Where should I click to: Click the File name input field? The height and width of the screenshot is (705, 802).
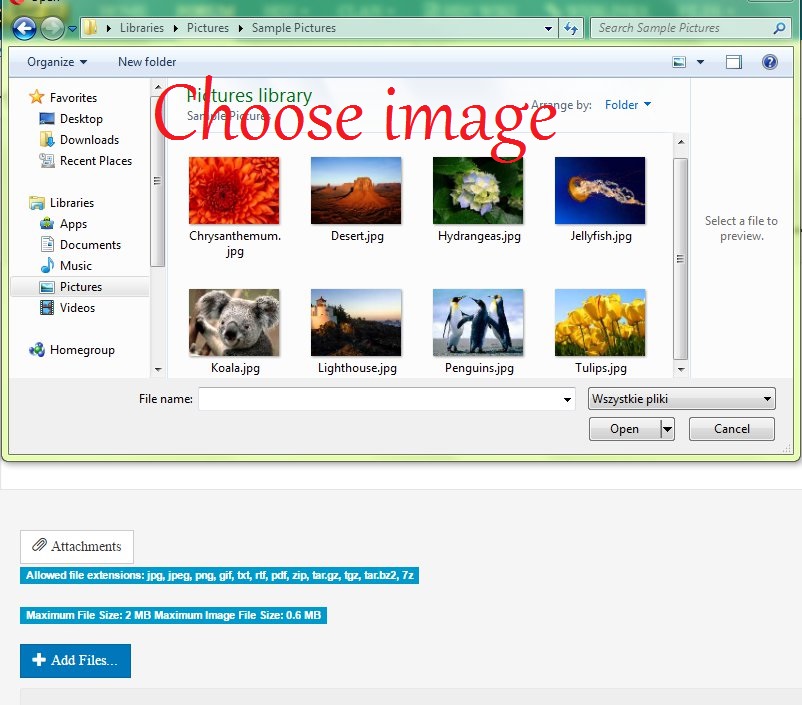click(x=387, y=399)
